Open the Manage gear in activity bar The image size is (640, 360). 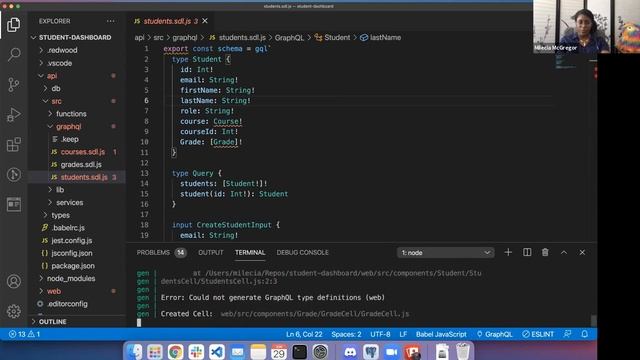point(13,311)
